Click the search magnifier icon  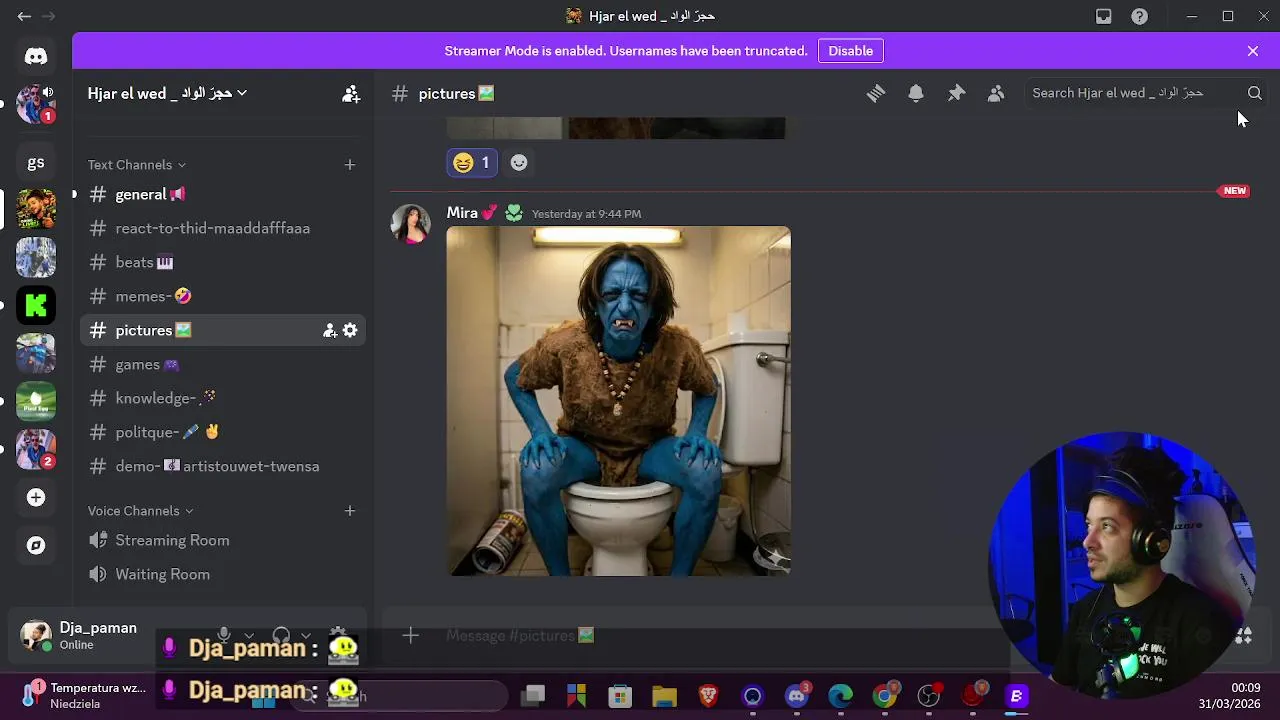point(1255,93)
